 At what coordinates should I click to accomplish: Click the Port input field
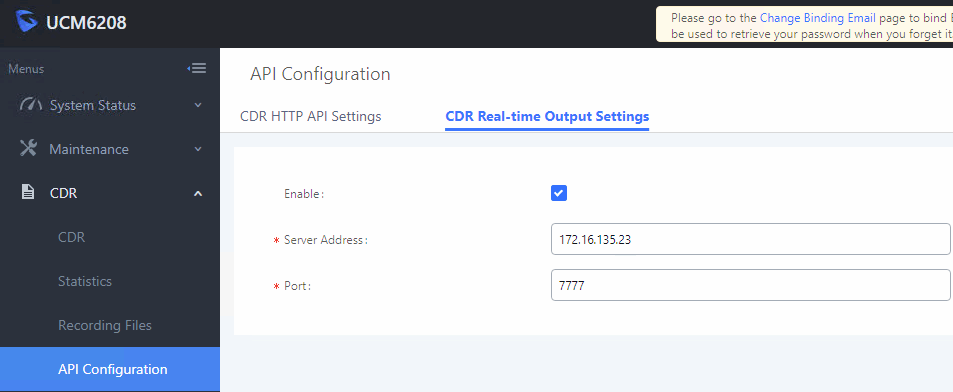coord(751,285)
